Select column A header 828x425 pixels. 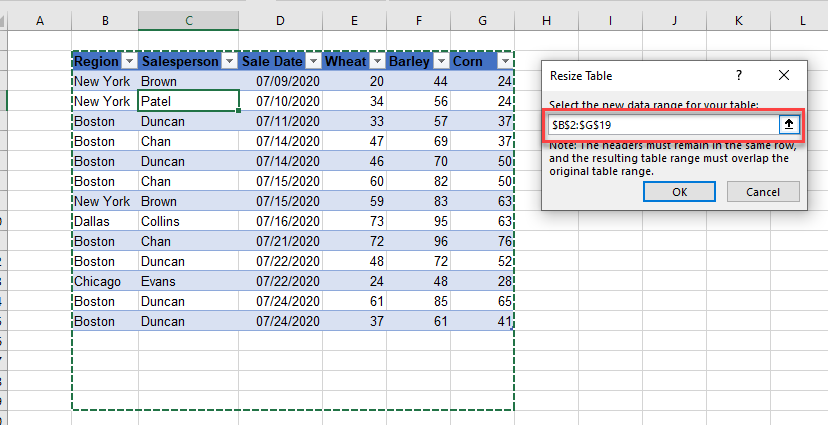(x=40, y=20)
